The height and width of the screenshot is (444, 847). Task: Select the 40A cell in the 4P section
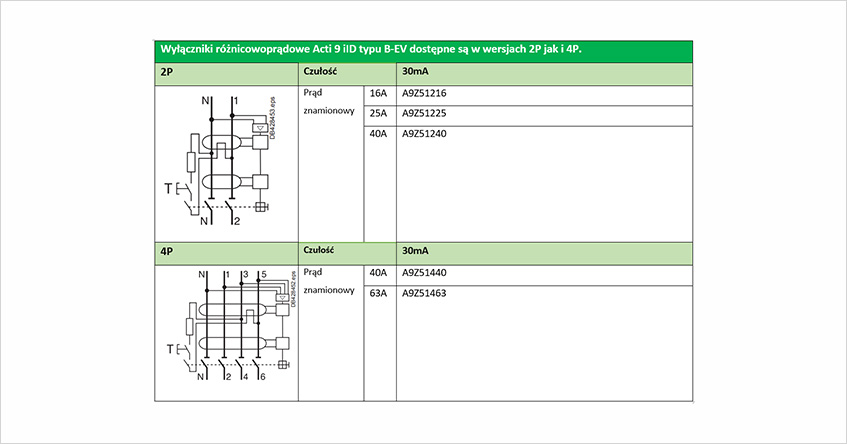click(x=378, y=273)
